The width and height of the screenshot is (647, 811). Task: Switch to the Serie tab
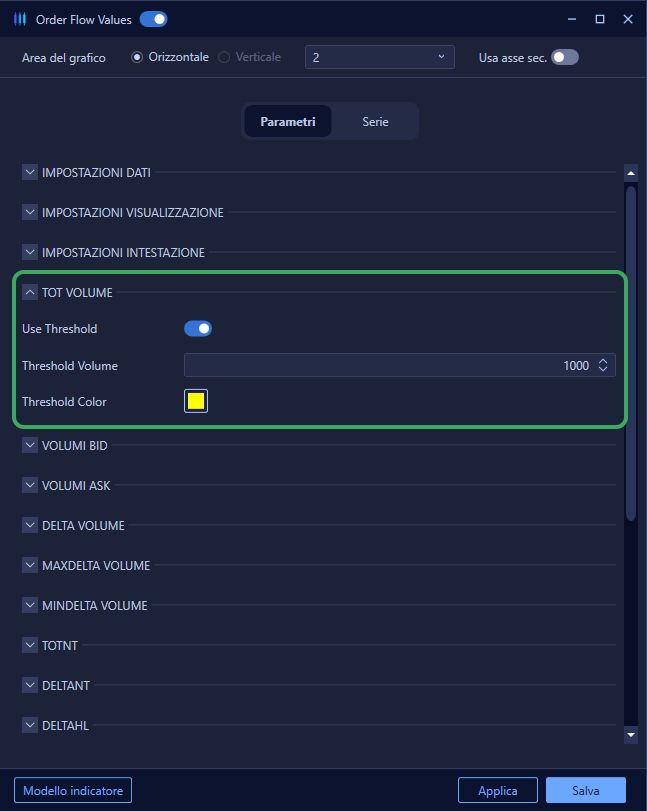coord(375,122)
